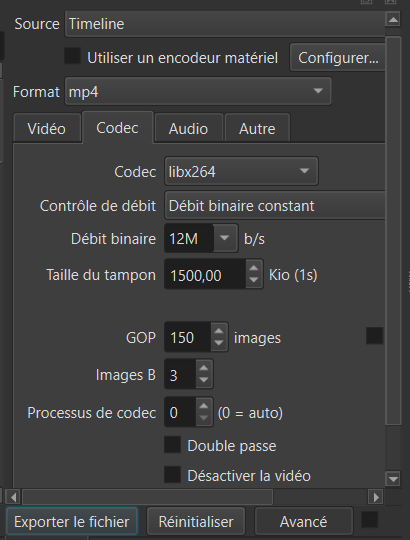The image size is (410, 540).
Task: Increase Taille du tampon value
Action: (x=254, y=268)
